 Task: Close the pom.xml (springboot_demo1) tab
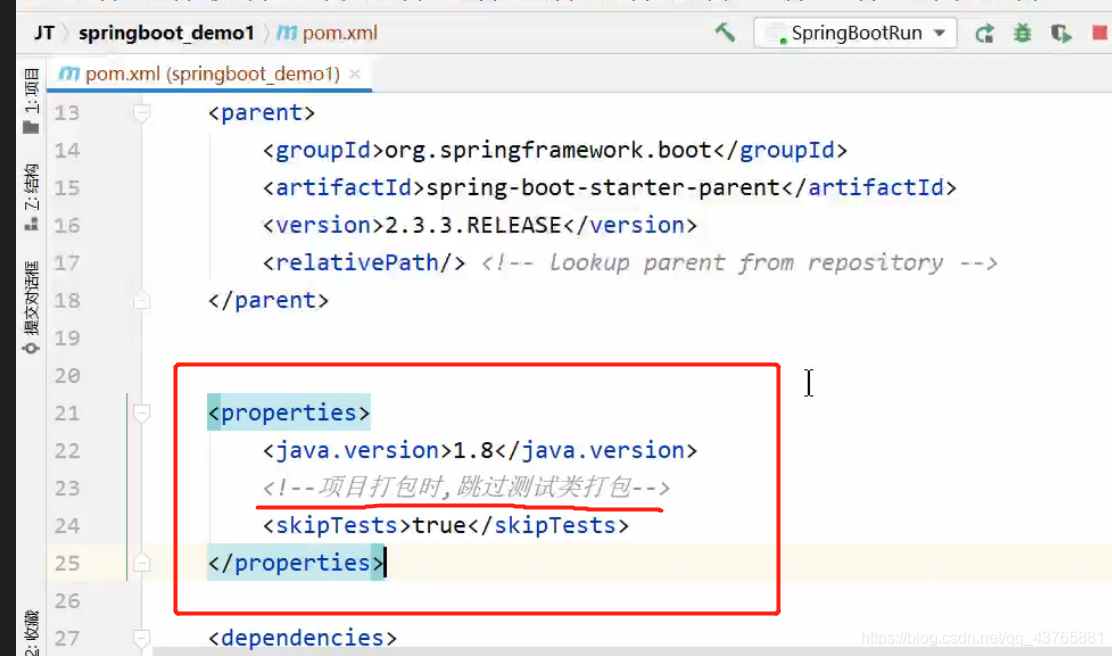tap(355, 74)
